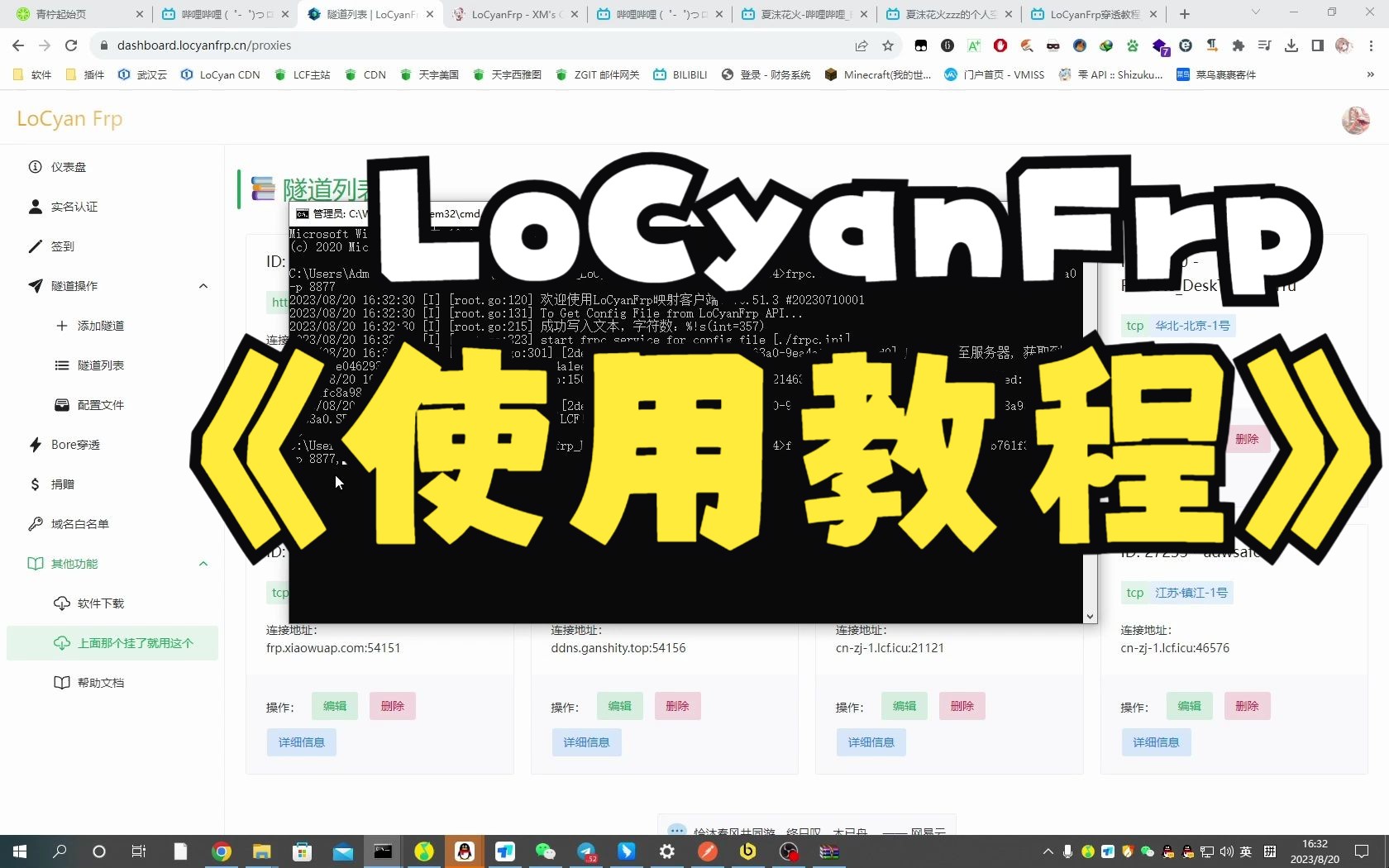Click the user avatar at top right
Screen dimensions: 1389x868
1355,120
